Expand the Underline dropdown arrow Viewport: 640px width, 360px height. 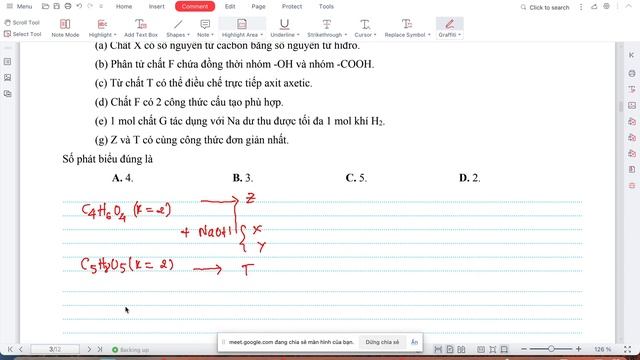[x=298, y=35]
